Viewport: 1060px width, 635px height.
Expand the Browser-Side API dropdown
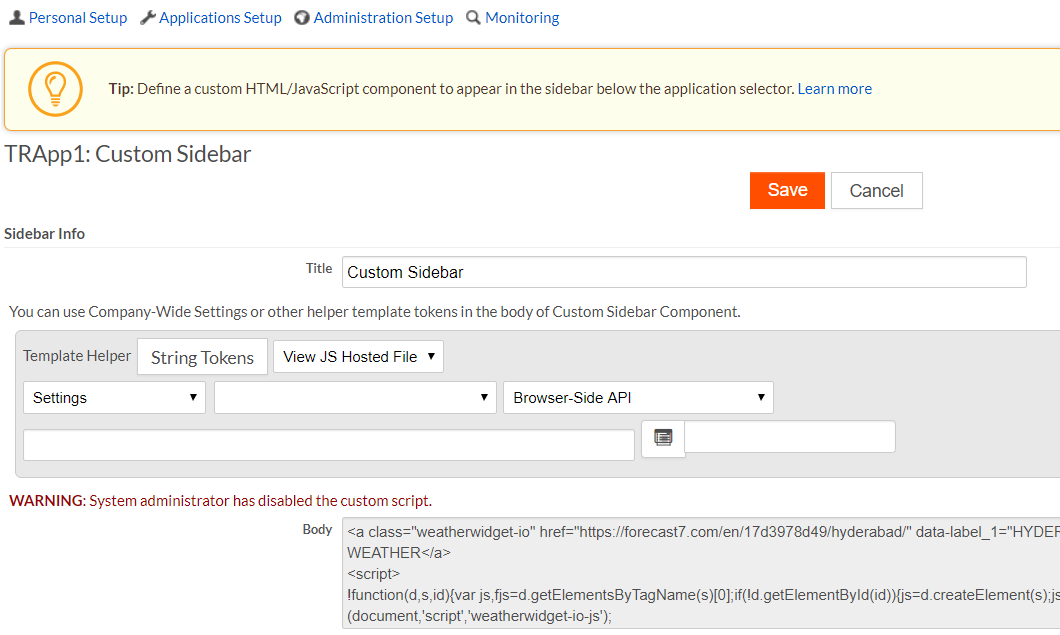point(638,398)
